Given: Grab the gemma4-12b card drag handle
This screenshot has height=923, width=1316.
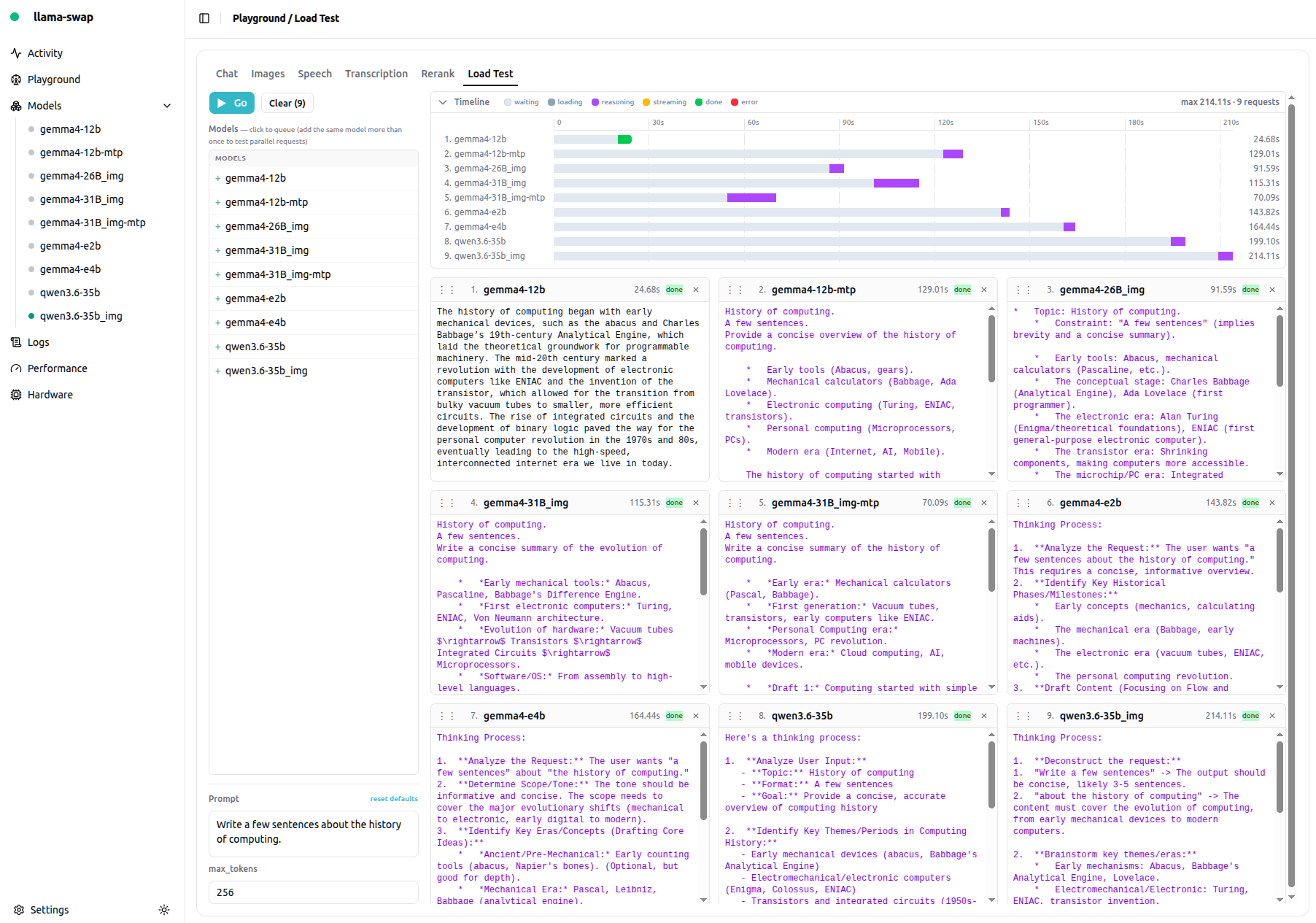Looking at the screenshot, I should click(x=447, y=290).
